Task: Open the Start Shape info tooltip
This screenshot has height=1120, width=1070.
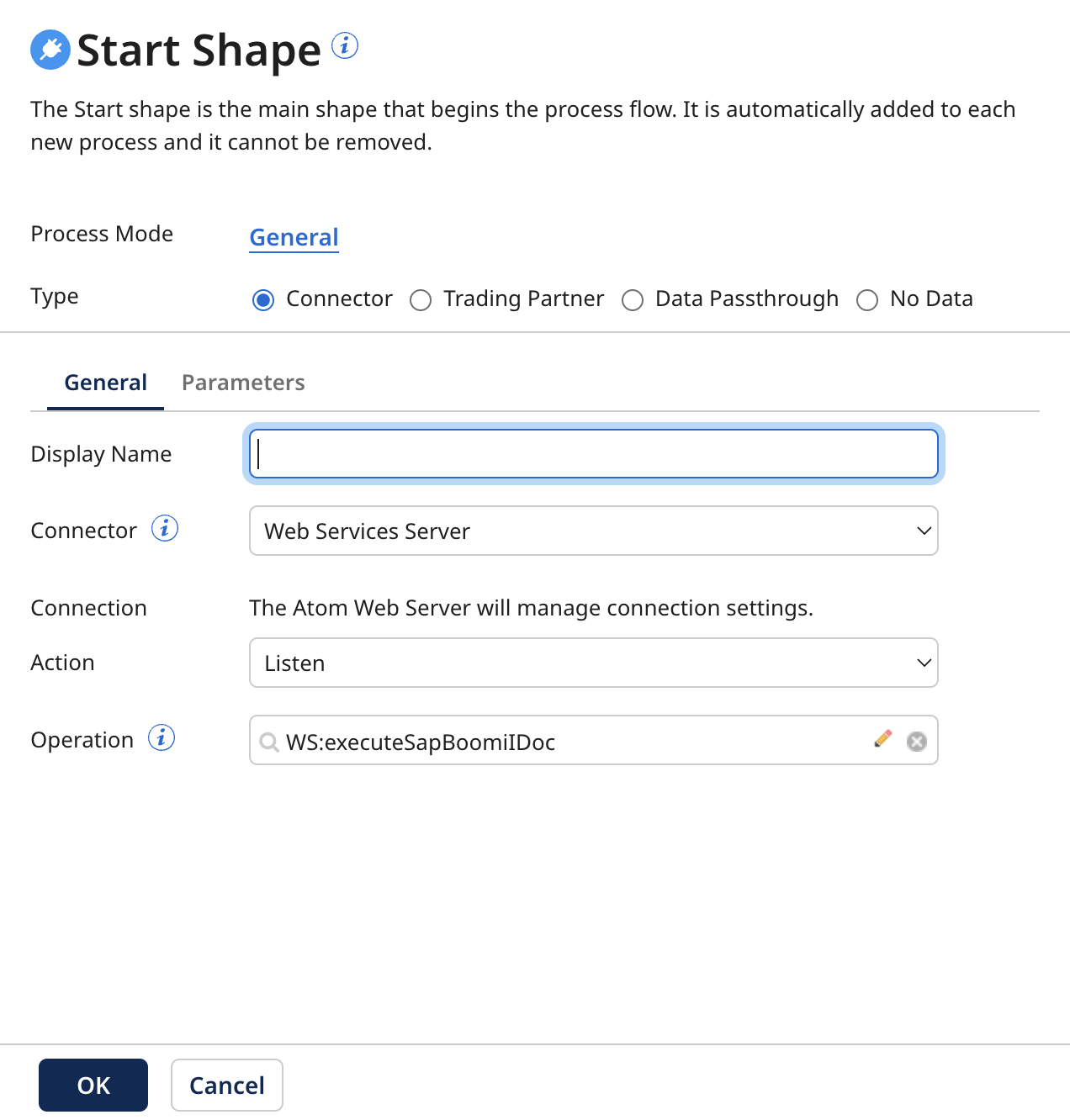Action: pyautogui.click(x=345, y=47)
